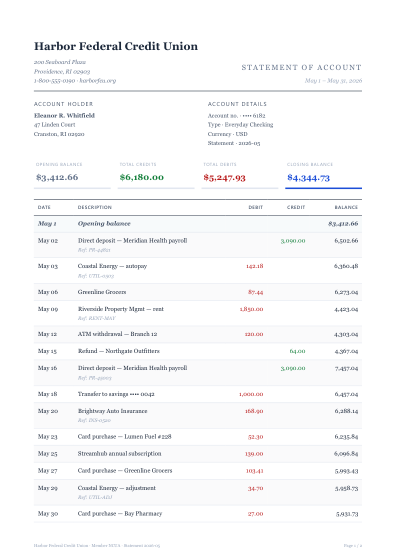The width and height of the screenshot is (396, 560).
Task: Select the account holder name 'Eleanor R. Whitfield'
Action: 64,115
